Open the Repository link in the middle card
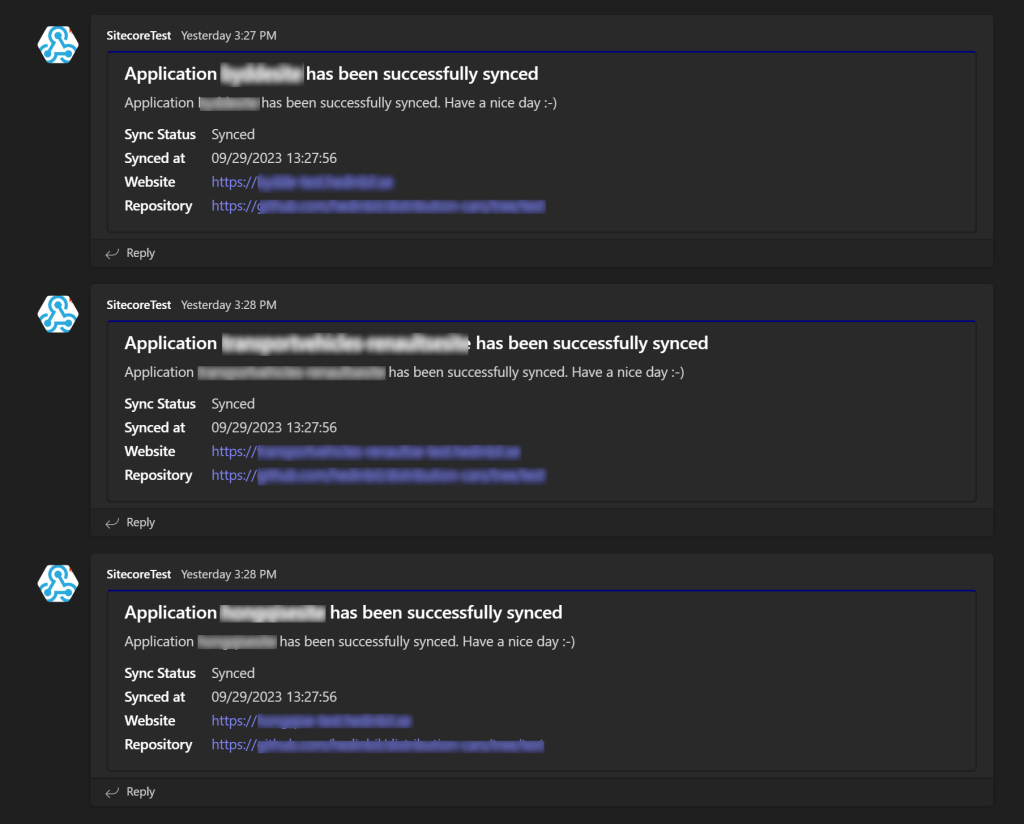Screen dimensions: 1024x824 pos(377,476)
